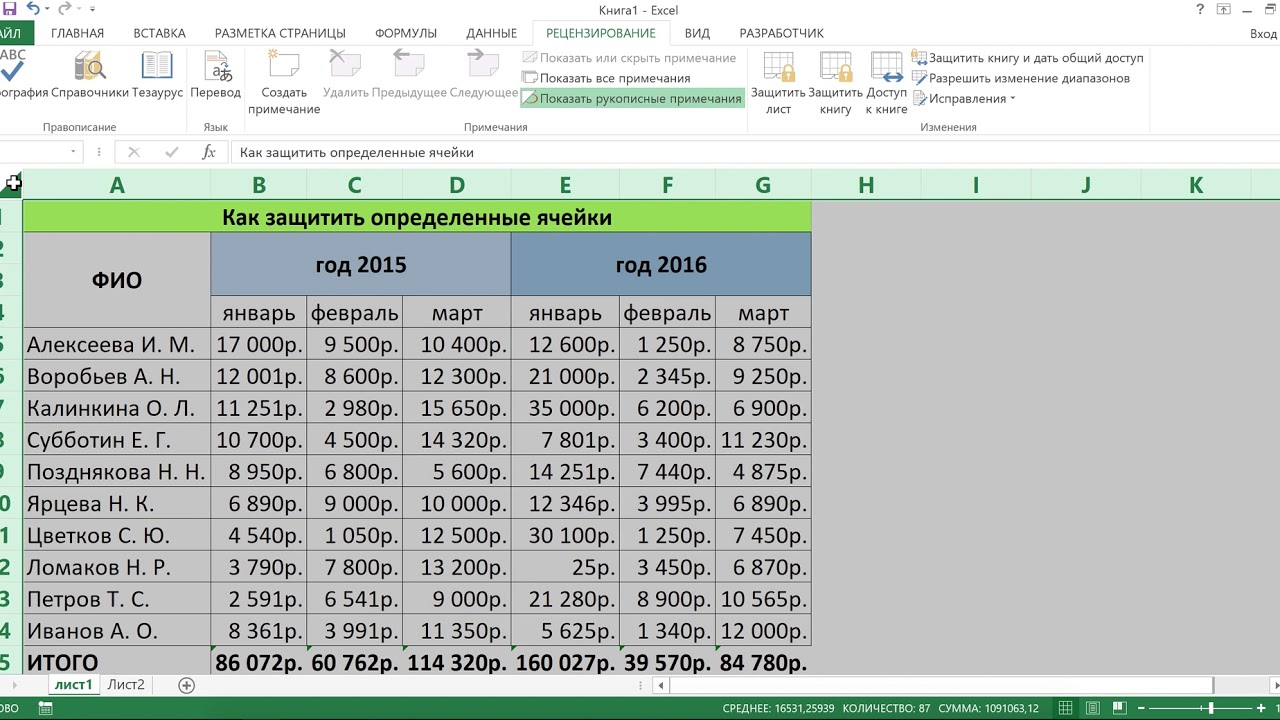Select the cell with 35 000р.
Viewport: 1280px width, 720px height.
pyautogui.click(x=565, y=408)
